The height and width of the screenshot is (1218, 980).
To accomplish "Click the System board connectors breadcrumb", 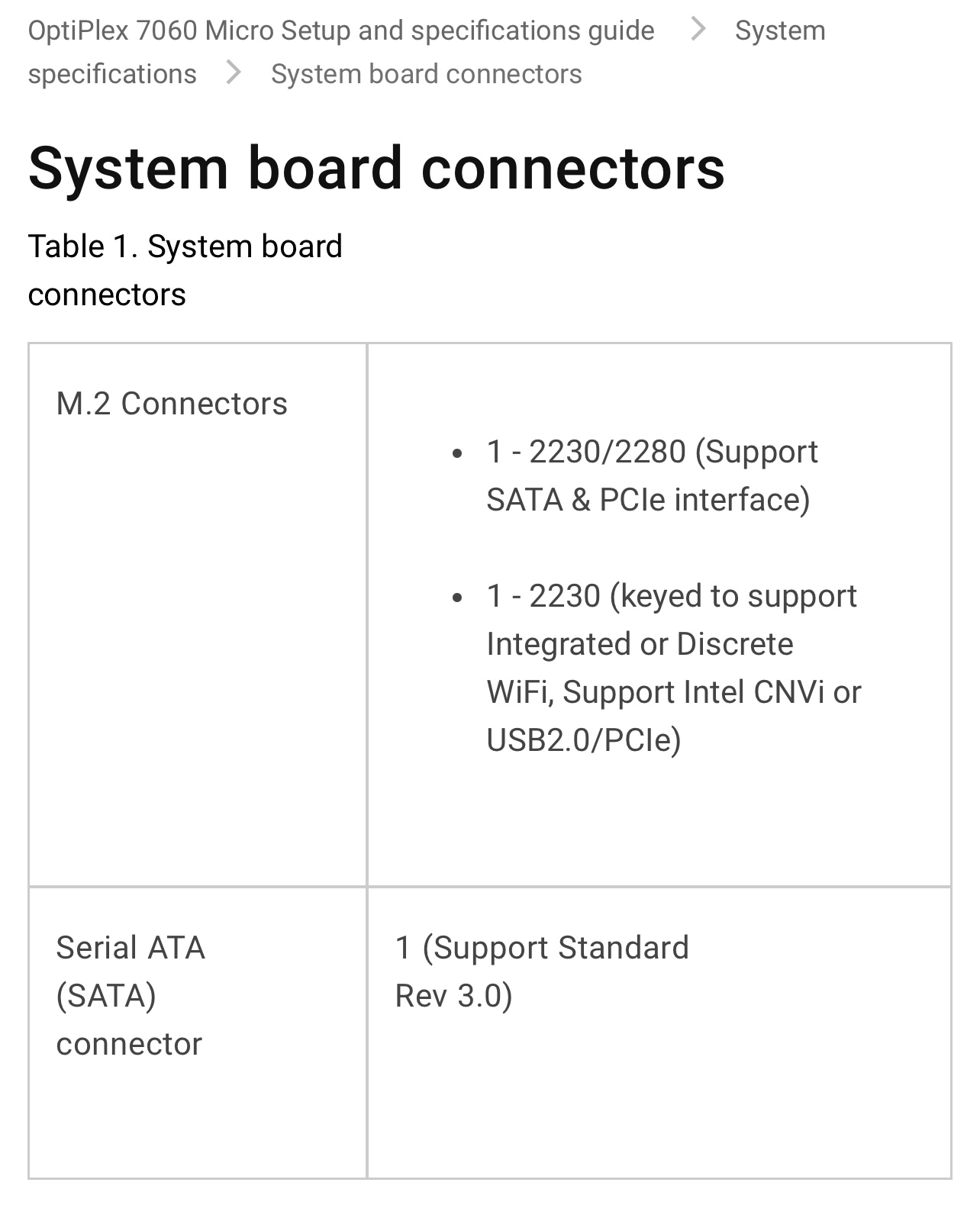I will pos(426,74).
